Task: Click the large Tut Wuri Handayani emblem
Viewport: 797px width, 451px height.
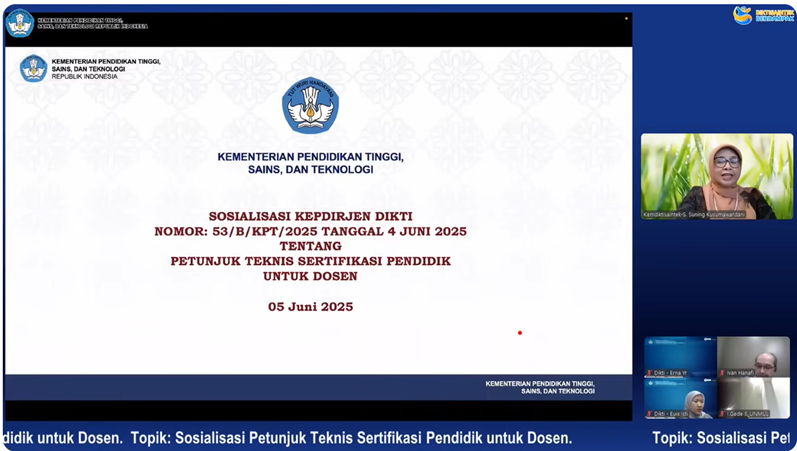Action: tap(311, 106)
